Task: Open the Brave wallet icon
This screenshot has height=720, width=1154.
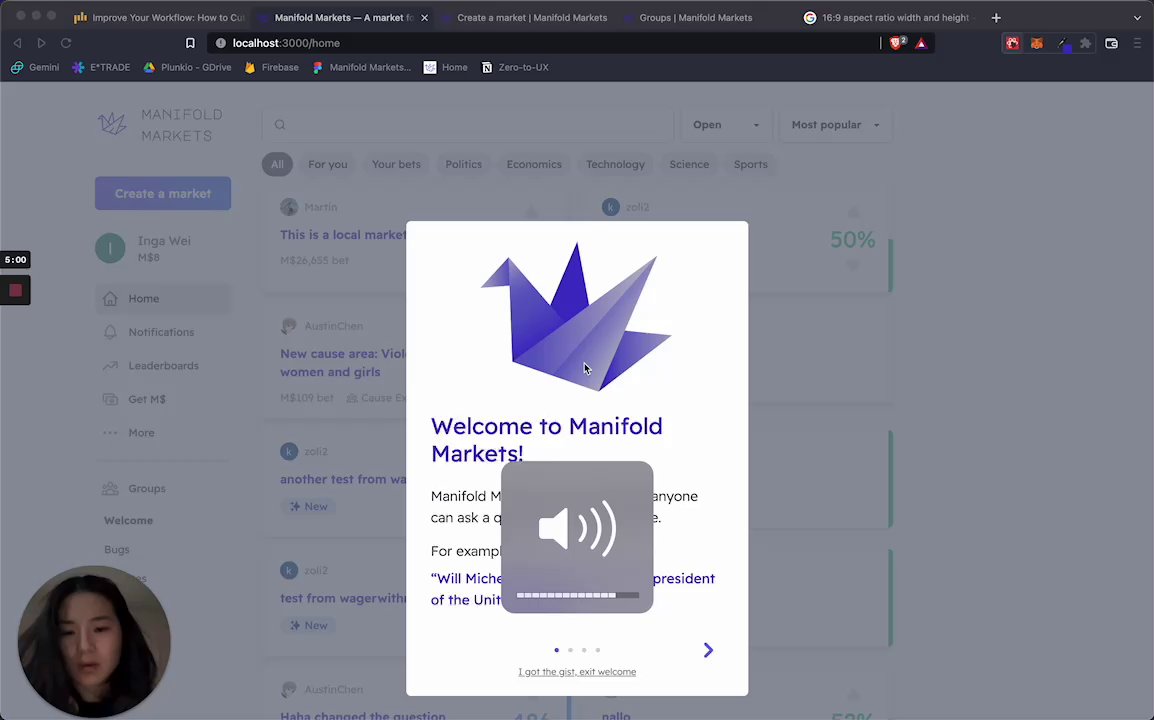Action: point(1111,43)
